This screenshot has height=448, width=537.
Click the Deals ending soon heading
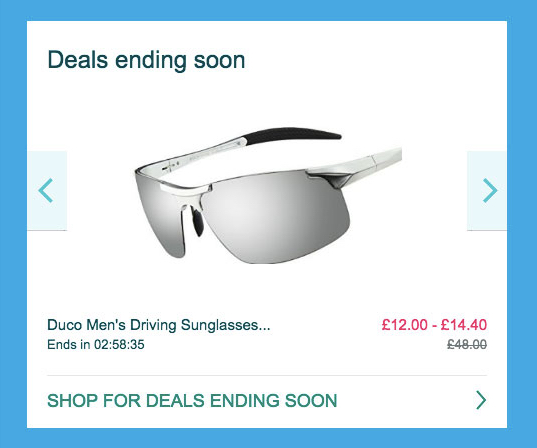pos(146,60)
